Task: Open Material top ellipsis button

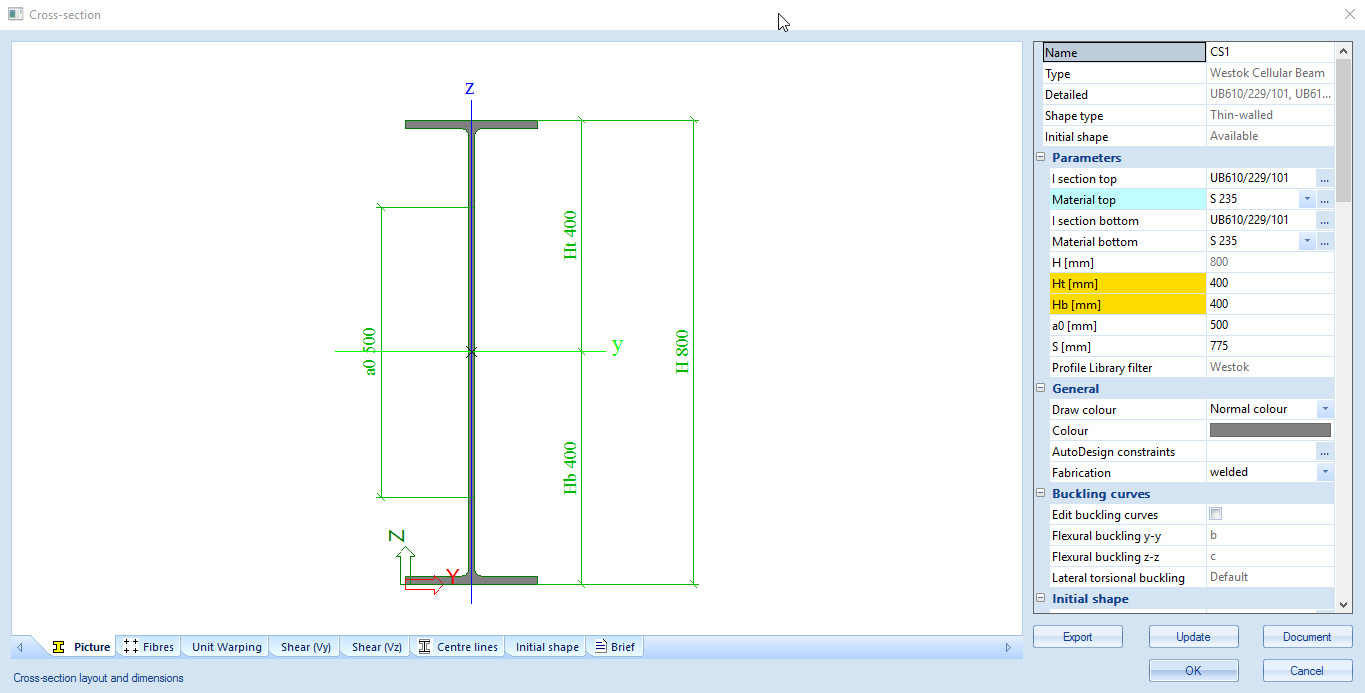Action: coord(1324,200)
